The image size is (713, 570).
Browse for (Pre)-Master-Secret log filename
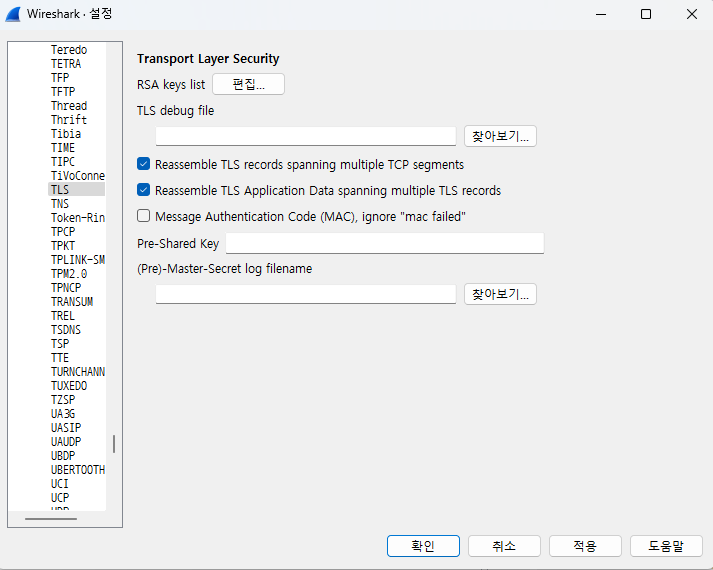pos(500,294)
